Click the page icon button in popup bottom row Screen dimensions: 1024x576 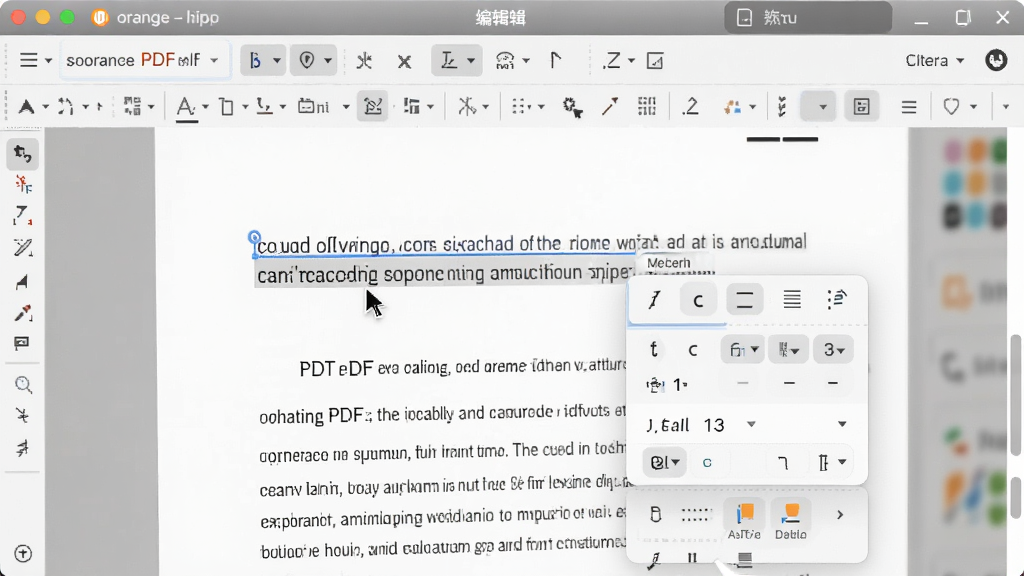(x=655, y=515)
